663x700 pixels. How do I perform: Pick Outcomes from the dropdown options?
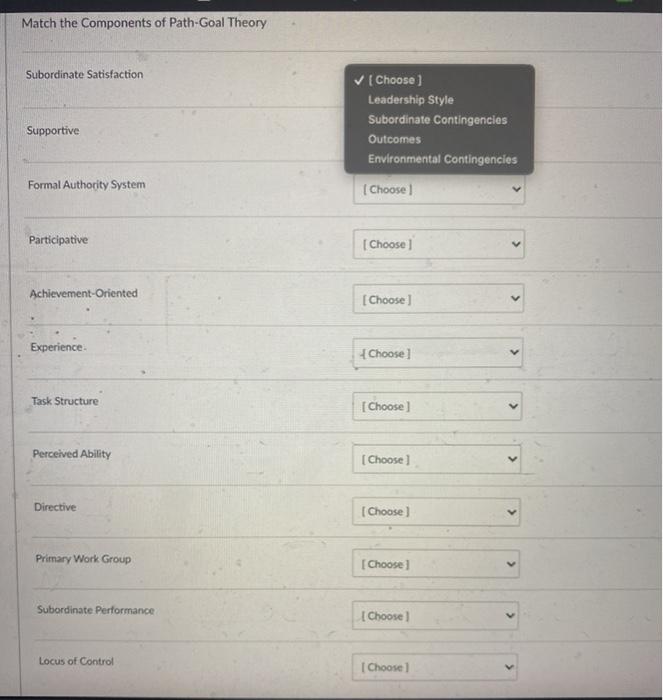tap(394, 139)
